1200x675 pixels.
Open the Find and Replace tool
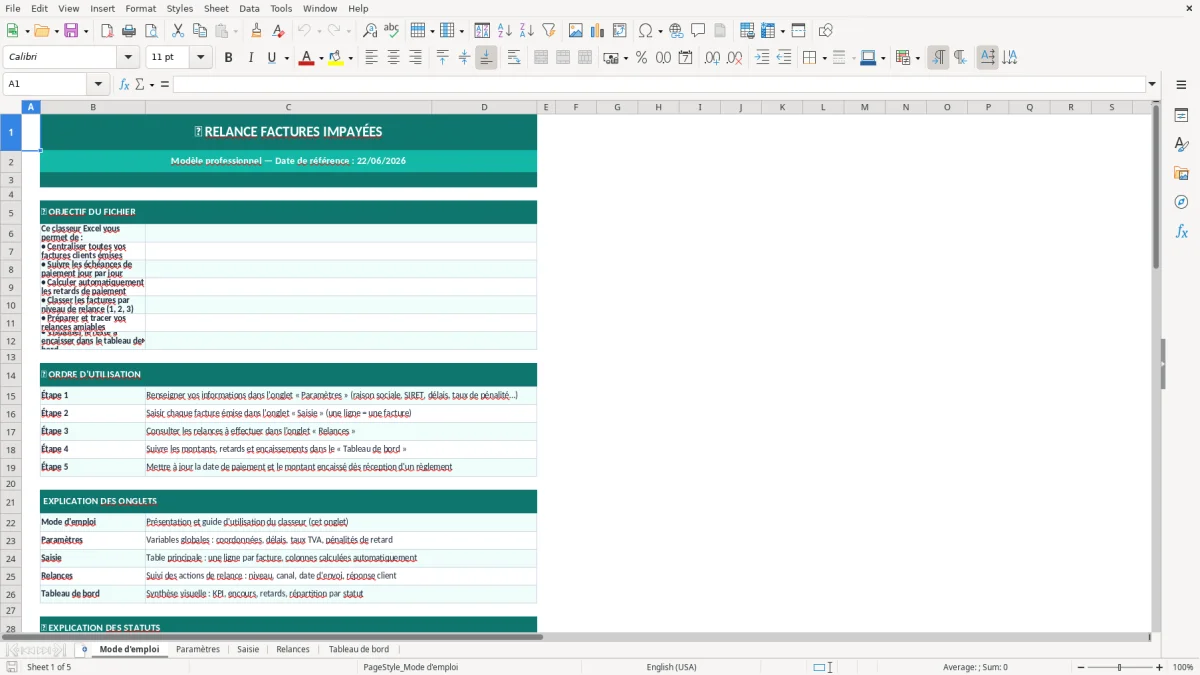click(370, 31)
